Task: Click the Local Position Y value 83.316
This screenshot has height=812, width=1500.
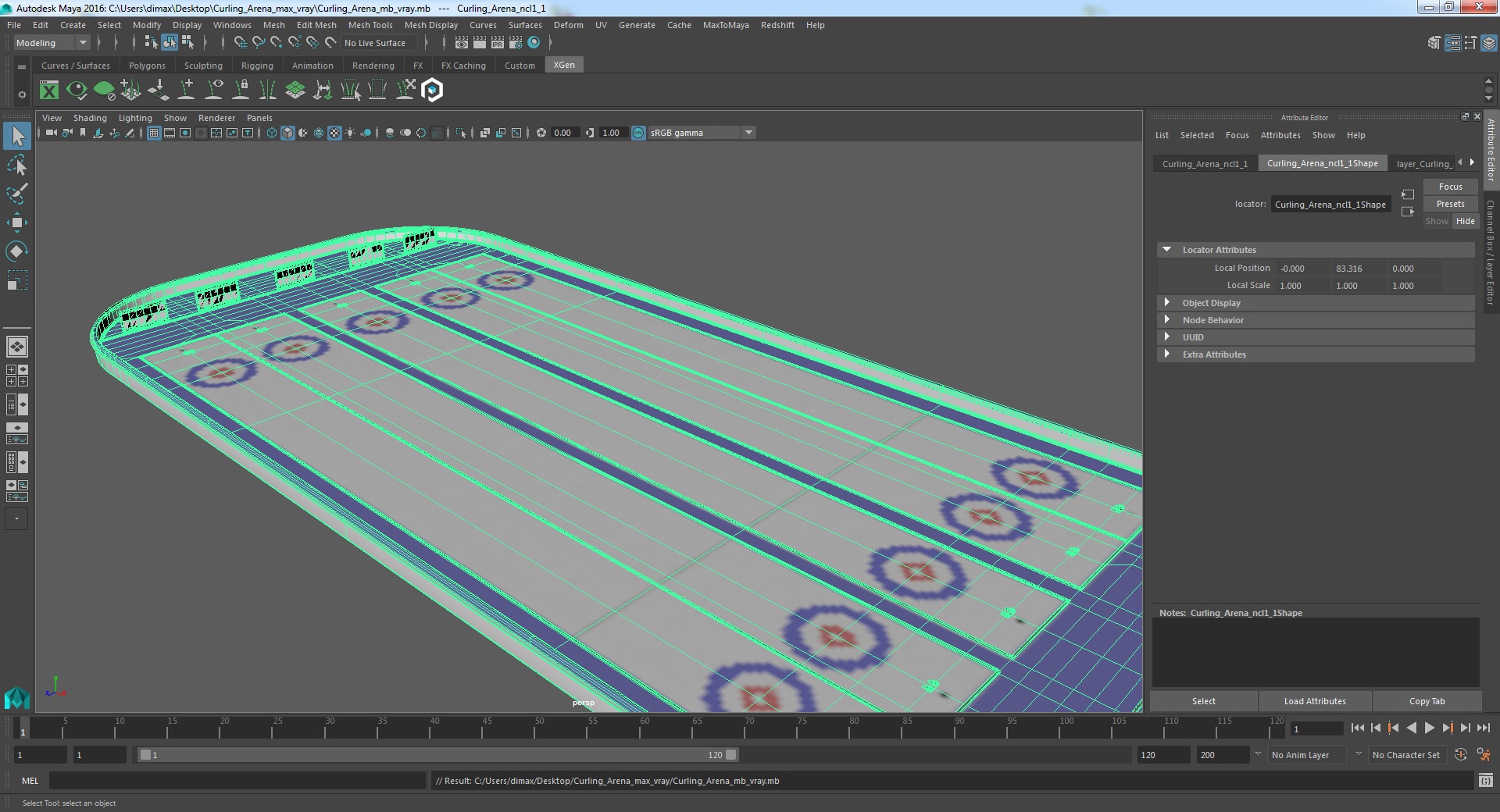Action: (x=1358, y=269)
